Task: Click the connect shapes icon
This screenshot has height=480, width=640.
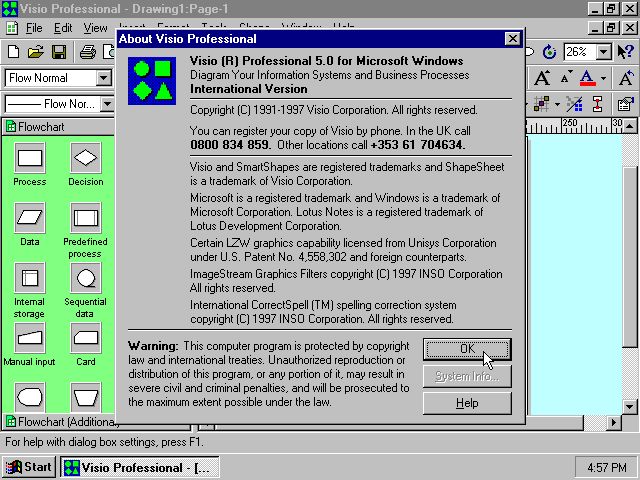Action: (x=598, y=104)
